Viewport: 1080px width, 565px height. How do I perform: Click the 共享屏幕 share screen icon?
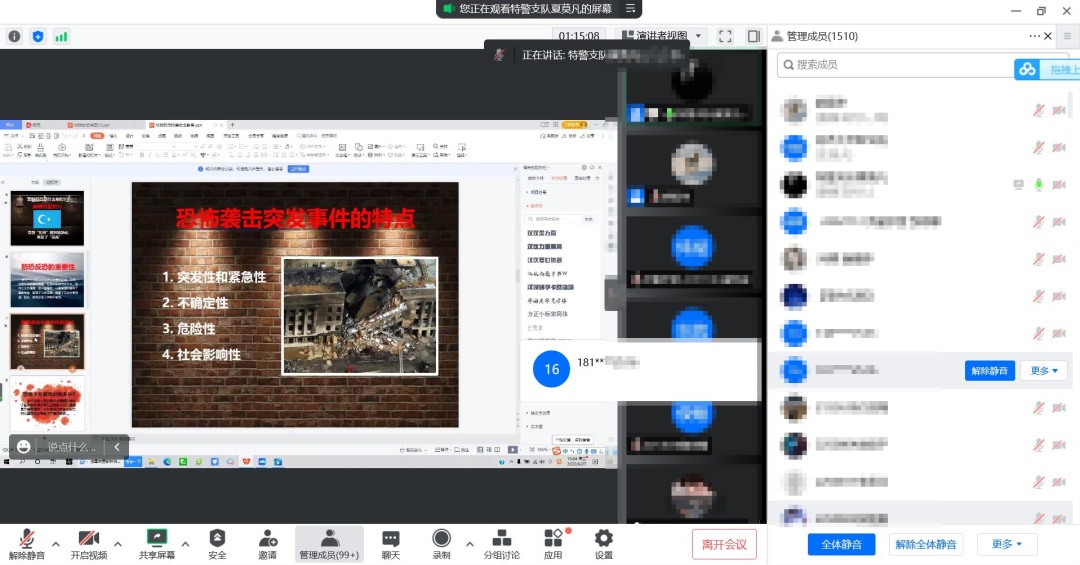[x=157, y=543]
